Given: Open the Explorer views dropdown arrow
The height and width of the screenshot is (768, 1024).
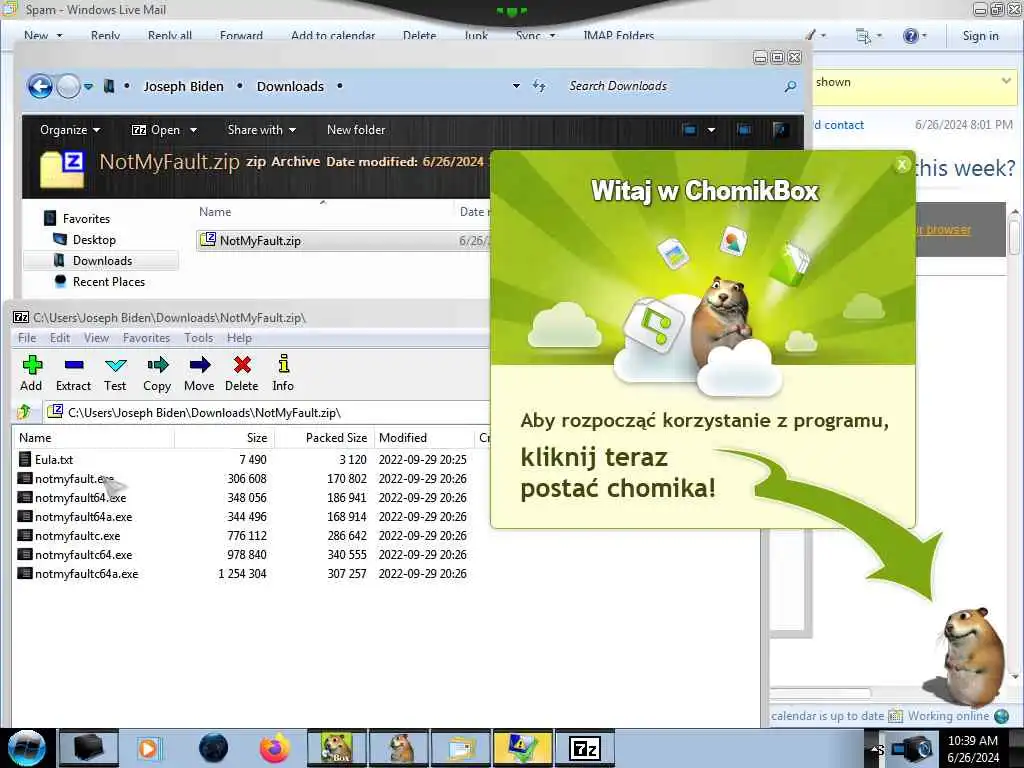Looking at the screenshot, I should click(711, 130).
